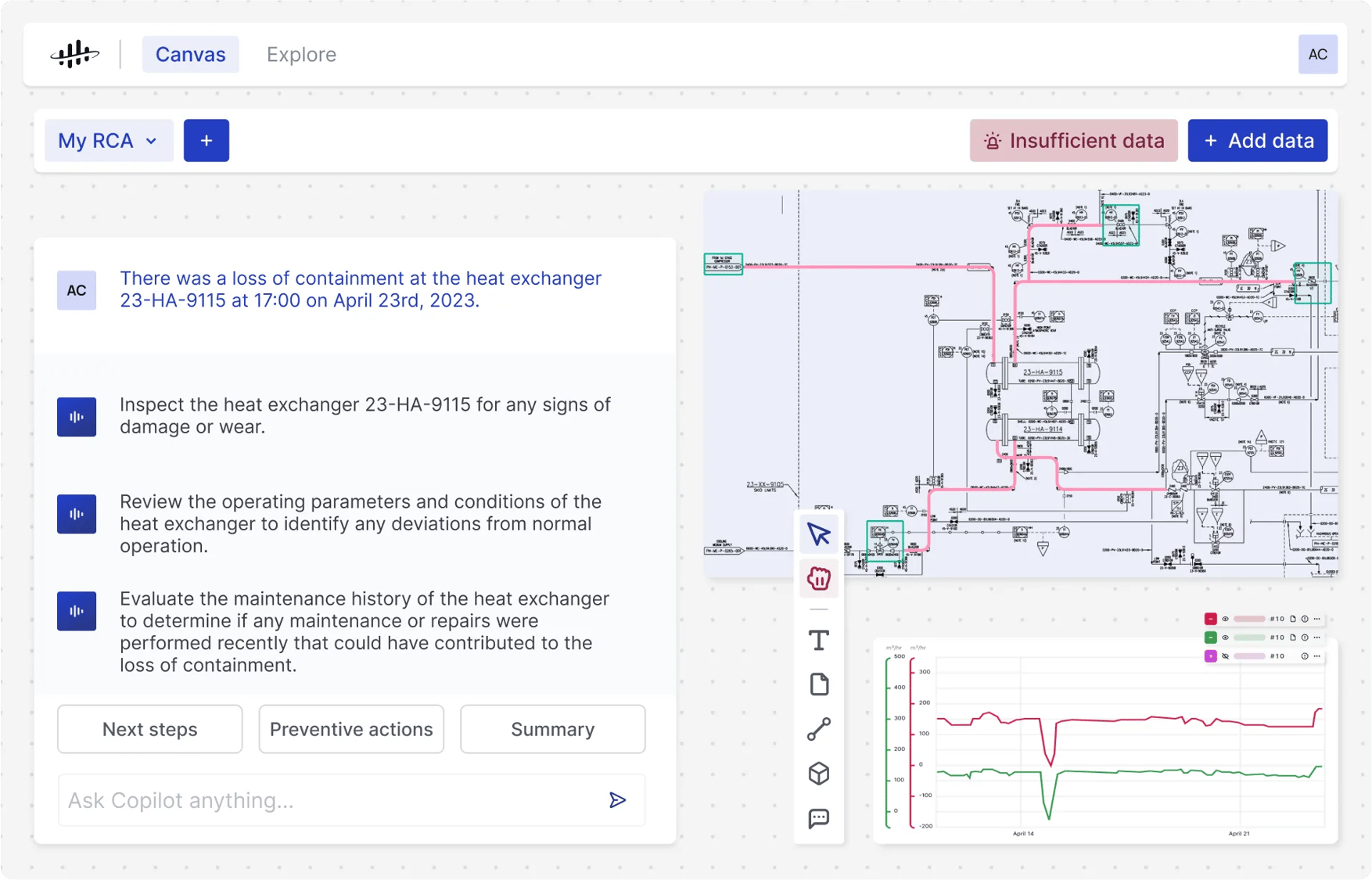This screenshot has height=880, width=1372.
Task: Click Copilot icon beside 'Inspect the heat exchanger'
Action: coord(77,417)
